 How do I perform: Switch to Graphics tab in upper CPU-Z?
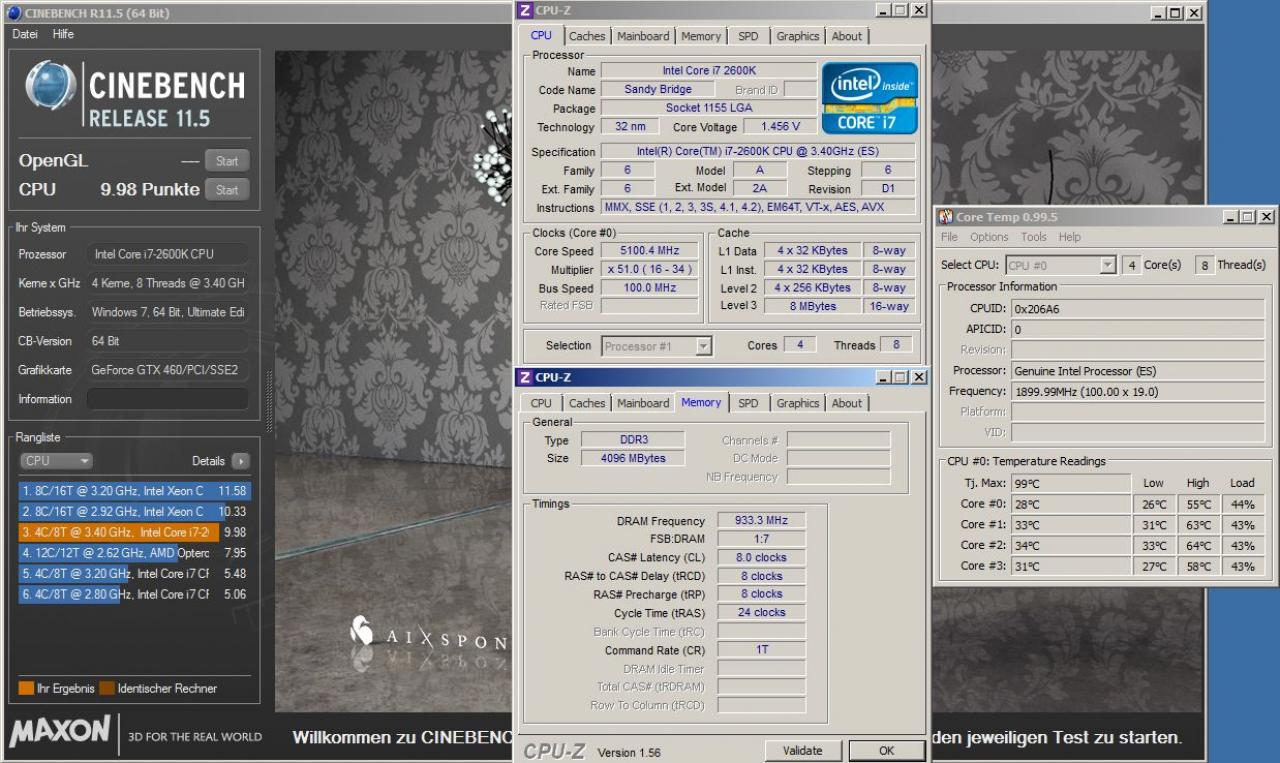tap(798, 36)
